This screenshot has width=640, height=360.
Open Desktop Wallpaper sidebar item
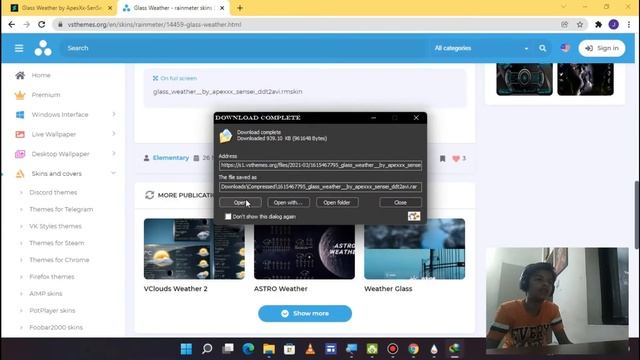(60, 154)
